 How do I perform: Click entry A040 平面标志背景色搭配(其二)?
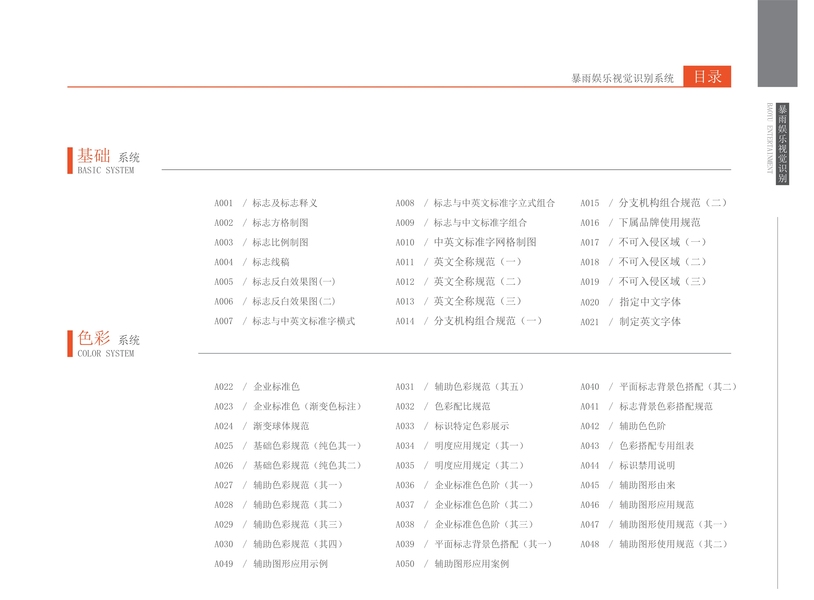click(658, 387)
